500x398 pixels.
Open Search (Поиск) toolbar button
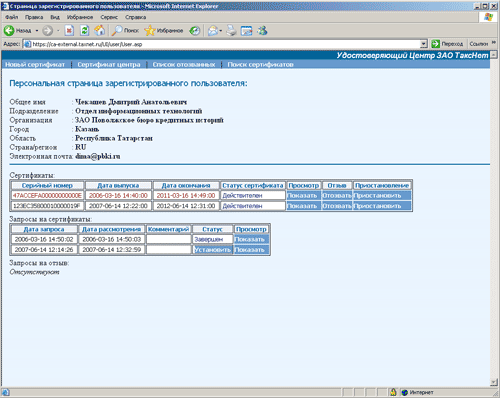pyautogui.click(x=125, y=31)
